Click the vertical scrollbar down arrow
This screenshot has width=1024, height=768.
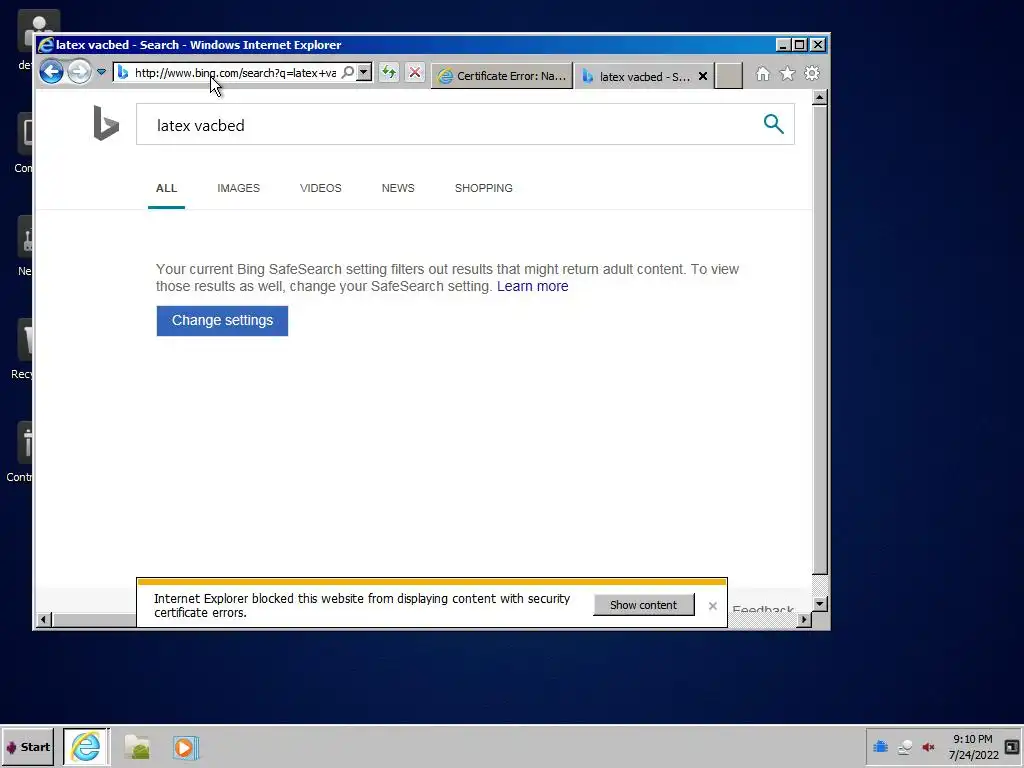tap(820, 603)
